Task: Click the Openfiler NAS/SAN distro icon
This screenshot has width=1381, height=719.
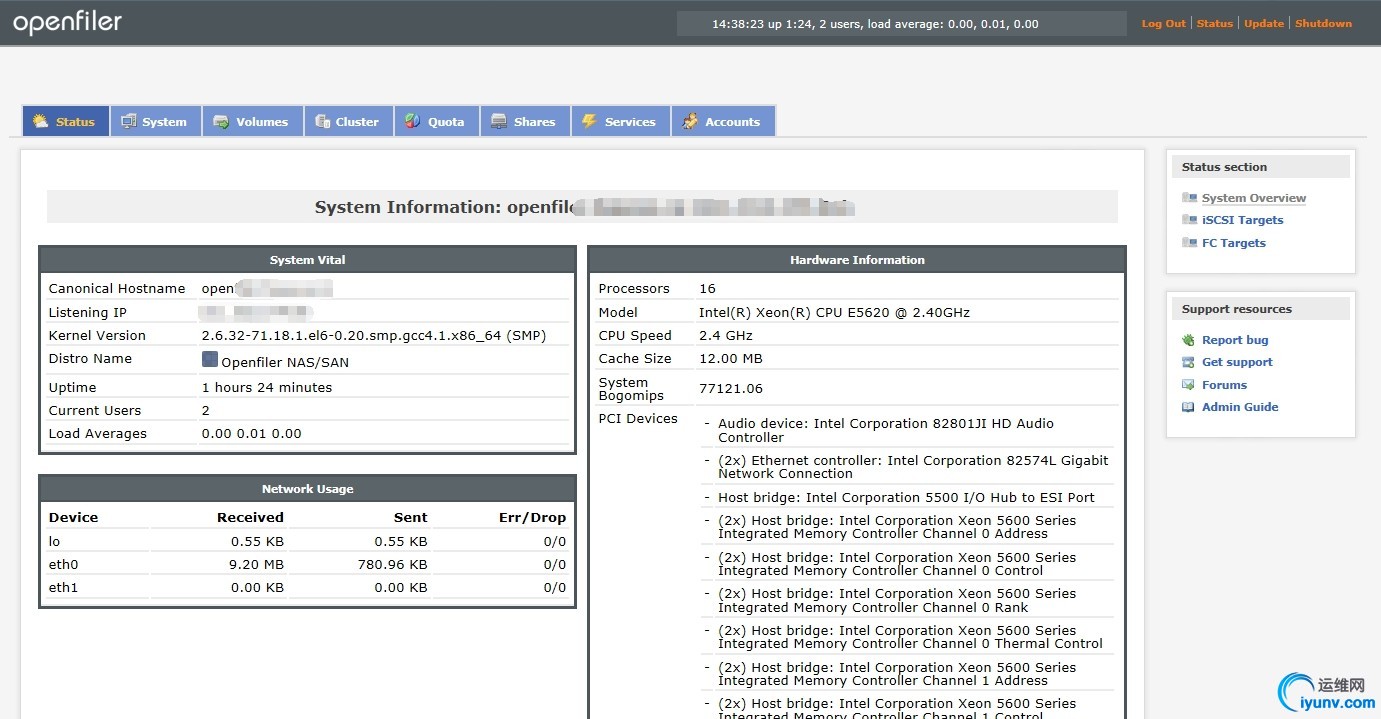Action: coord(210,359)
